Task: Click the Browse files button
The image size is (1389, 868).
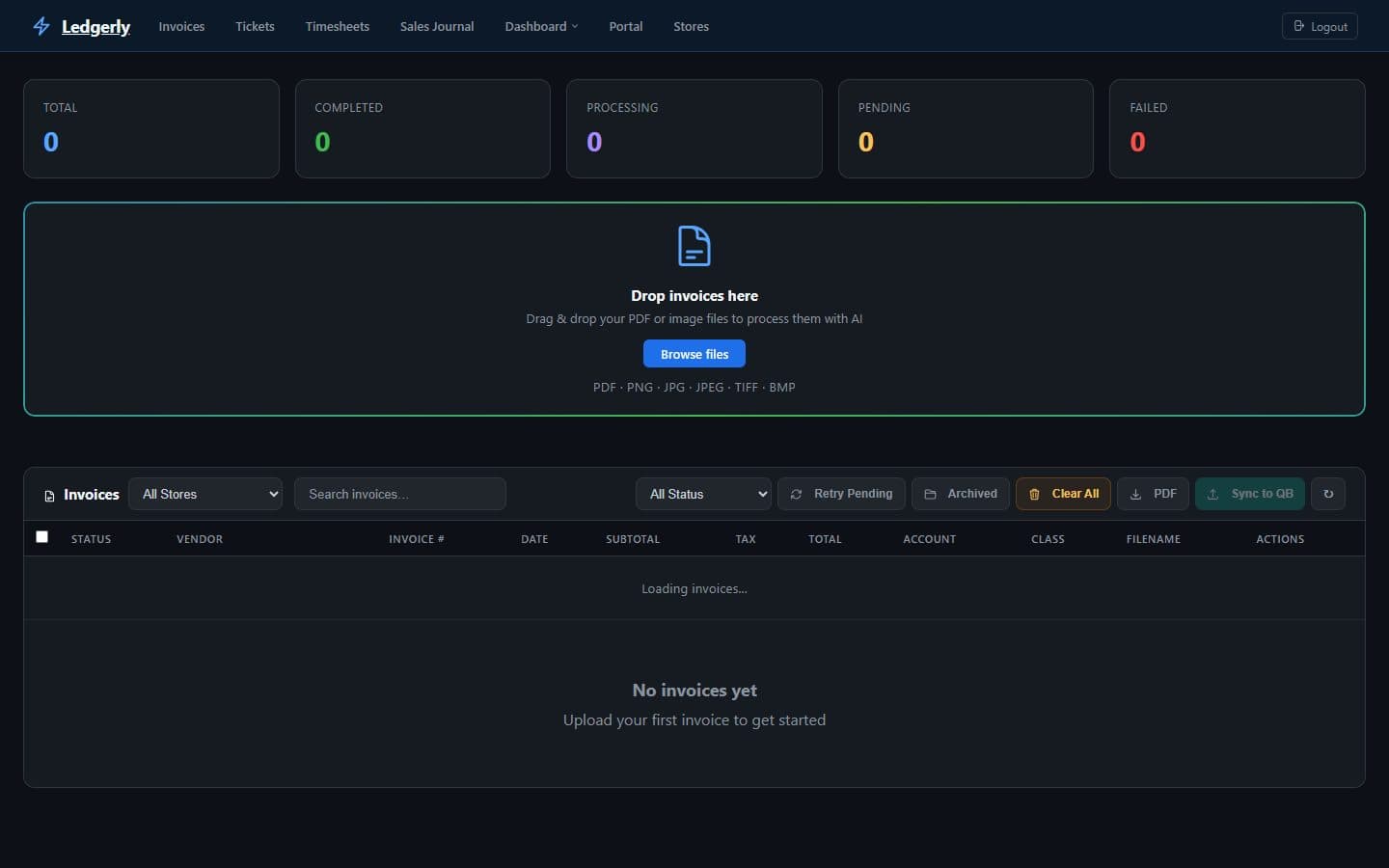Action: point(694,354)
